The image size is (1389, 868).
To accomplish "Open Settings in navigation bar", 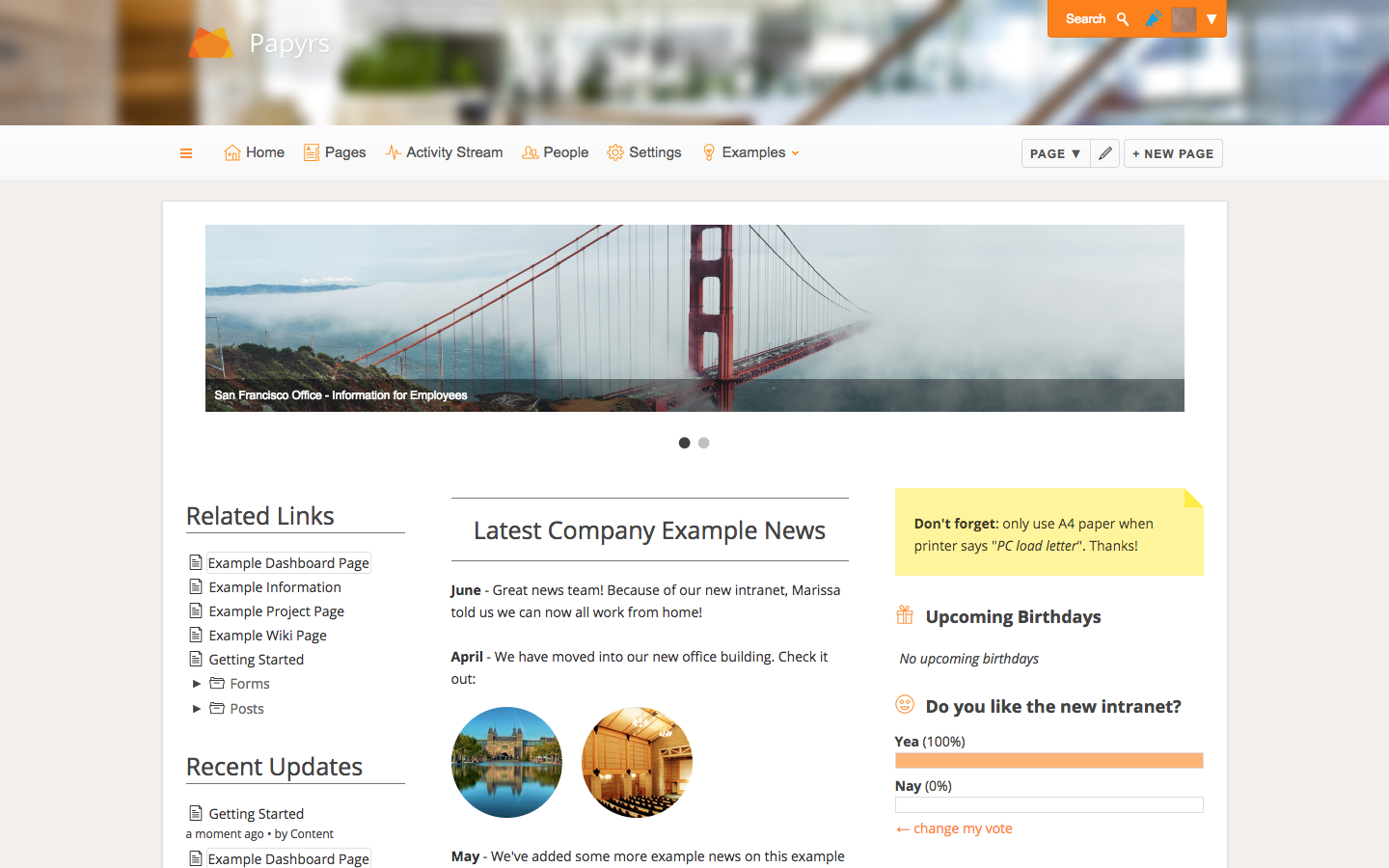I will 644,152.
